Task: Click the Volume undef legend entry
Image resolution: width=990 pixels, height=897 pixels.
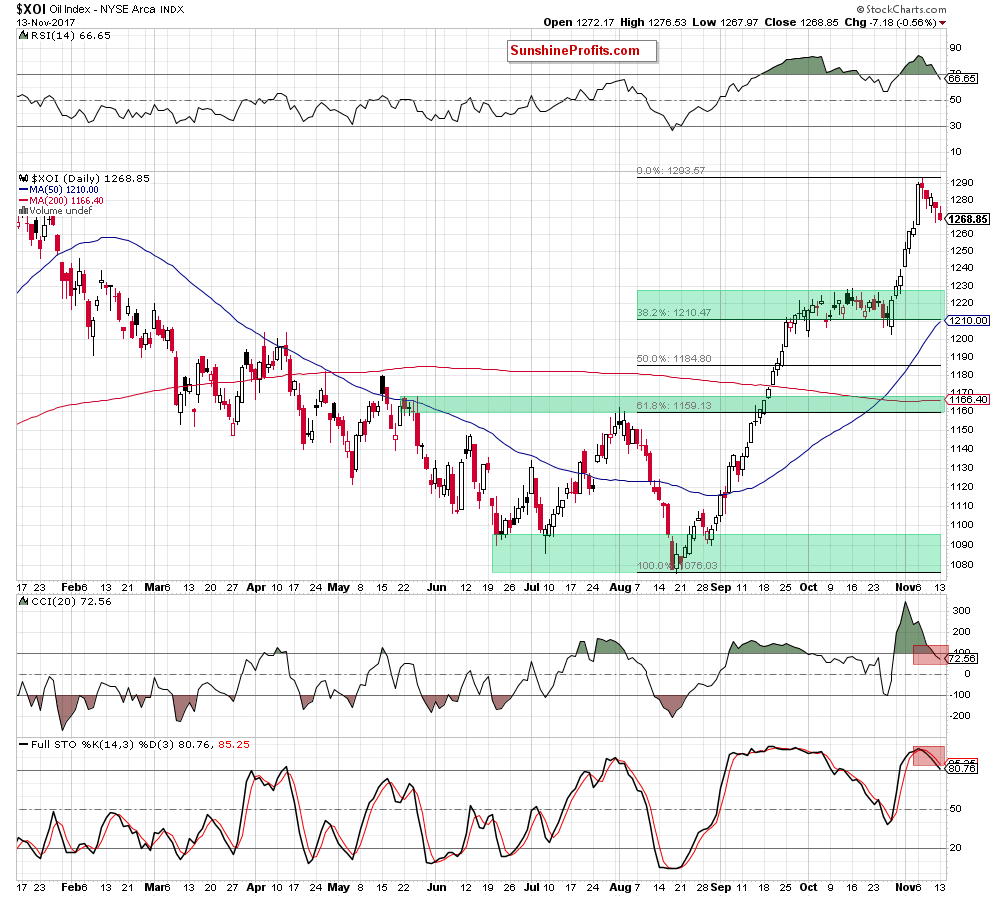Action: (x=56, y=210)
